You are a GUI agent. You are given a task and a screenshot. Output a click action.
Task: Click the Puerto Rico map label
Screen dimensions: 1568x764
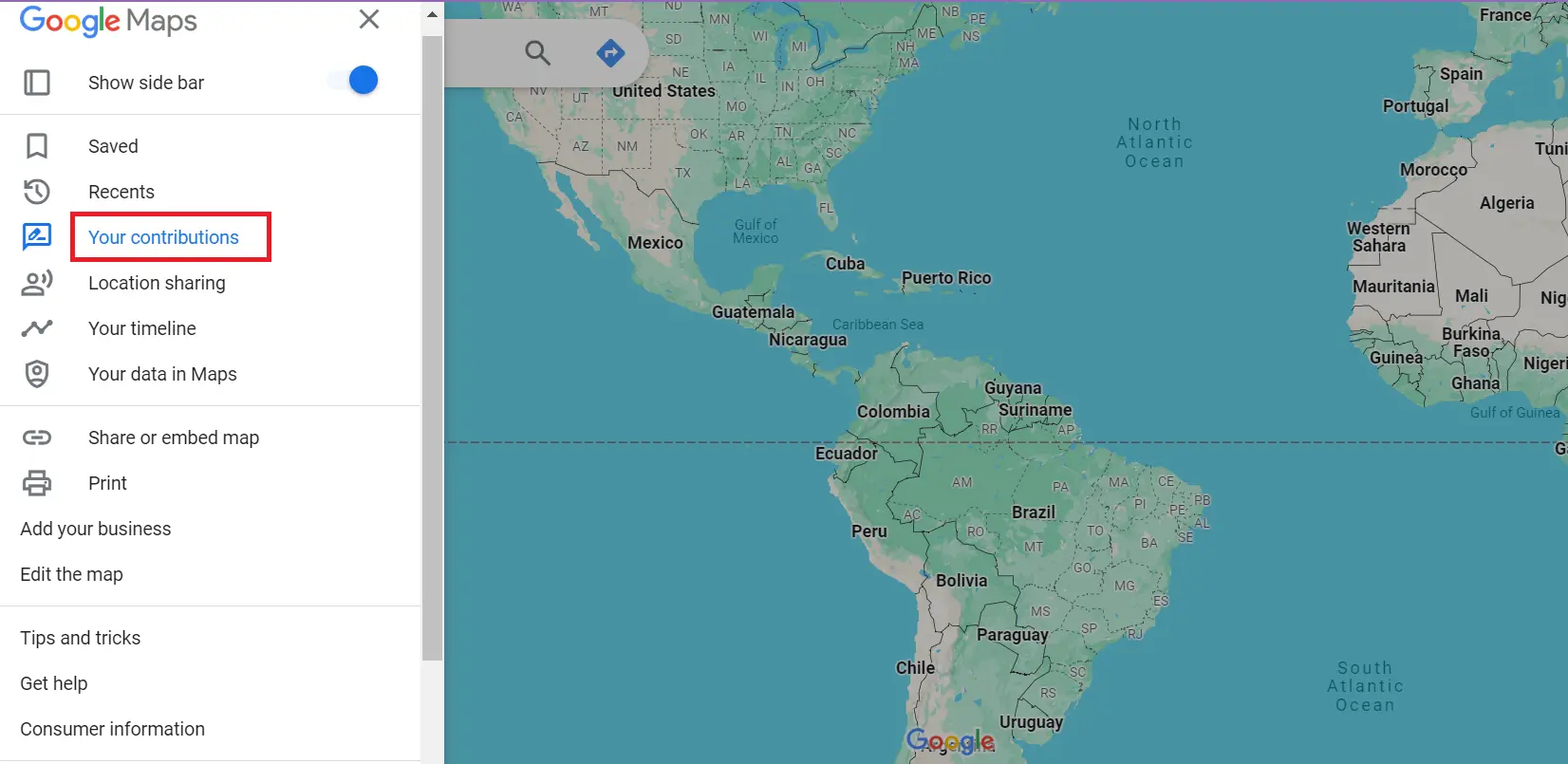tap(946, 278)
